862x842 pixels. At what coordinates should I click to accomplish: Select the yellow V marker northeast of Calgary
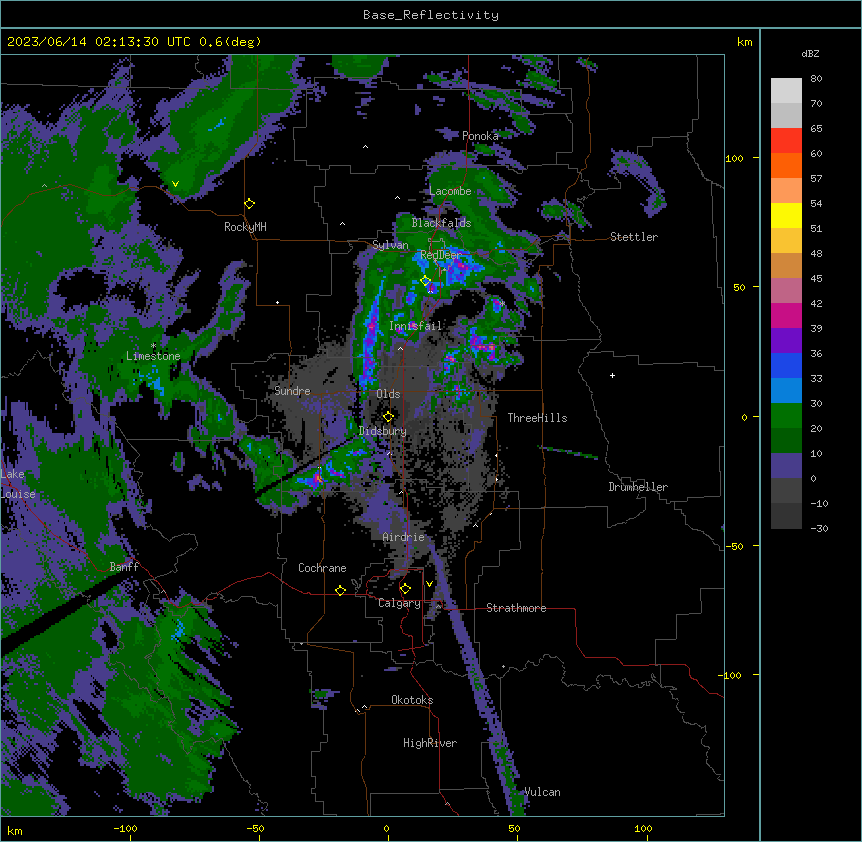coord(429,584)
